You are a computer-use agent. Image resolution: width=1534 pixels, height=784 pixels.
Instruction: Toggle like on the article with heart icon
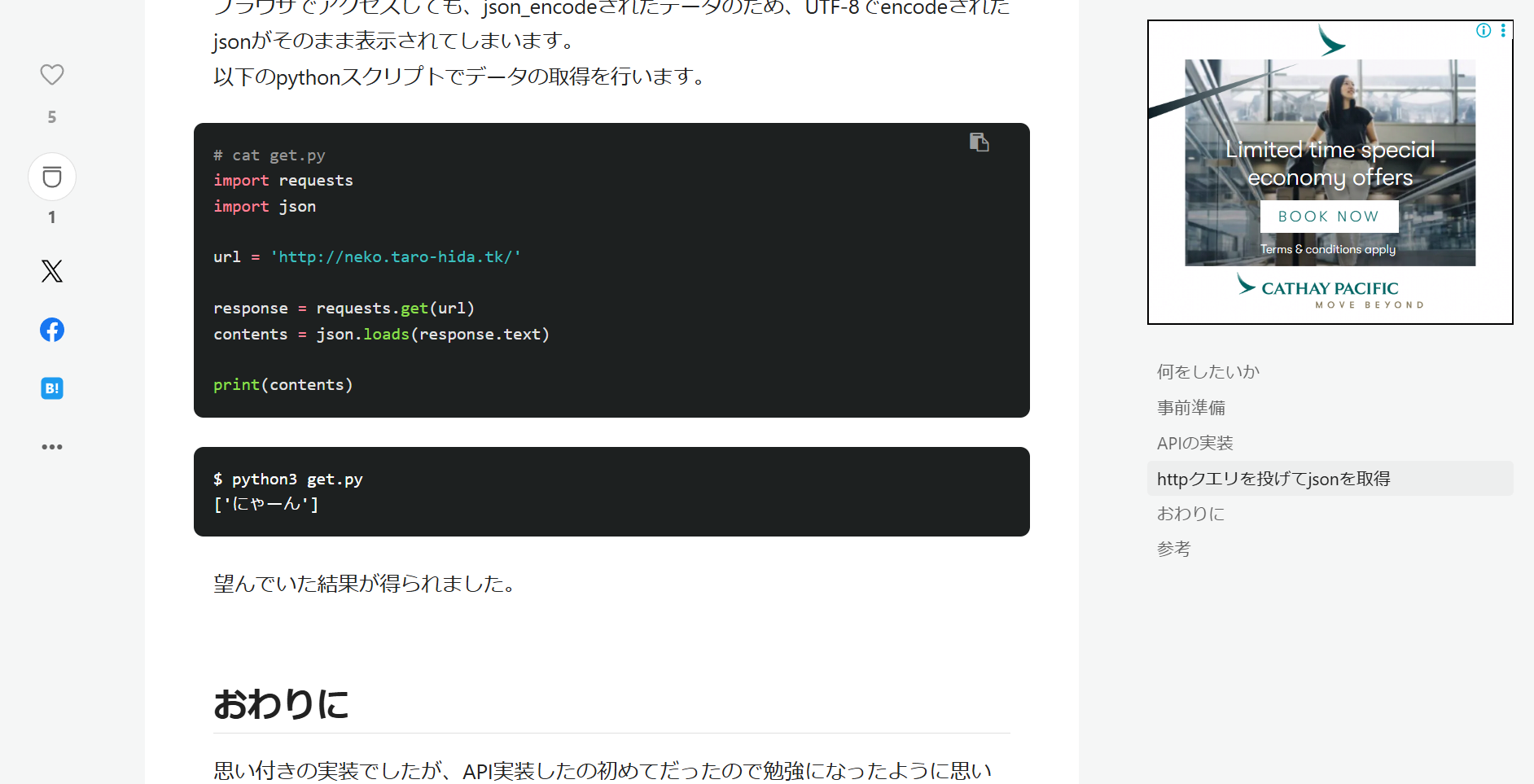(x=51, y=74)
